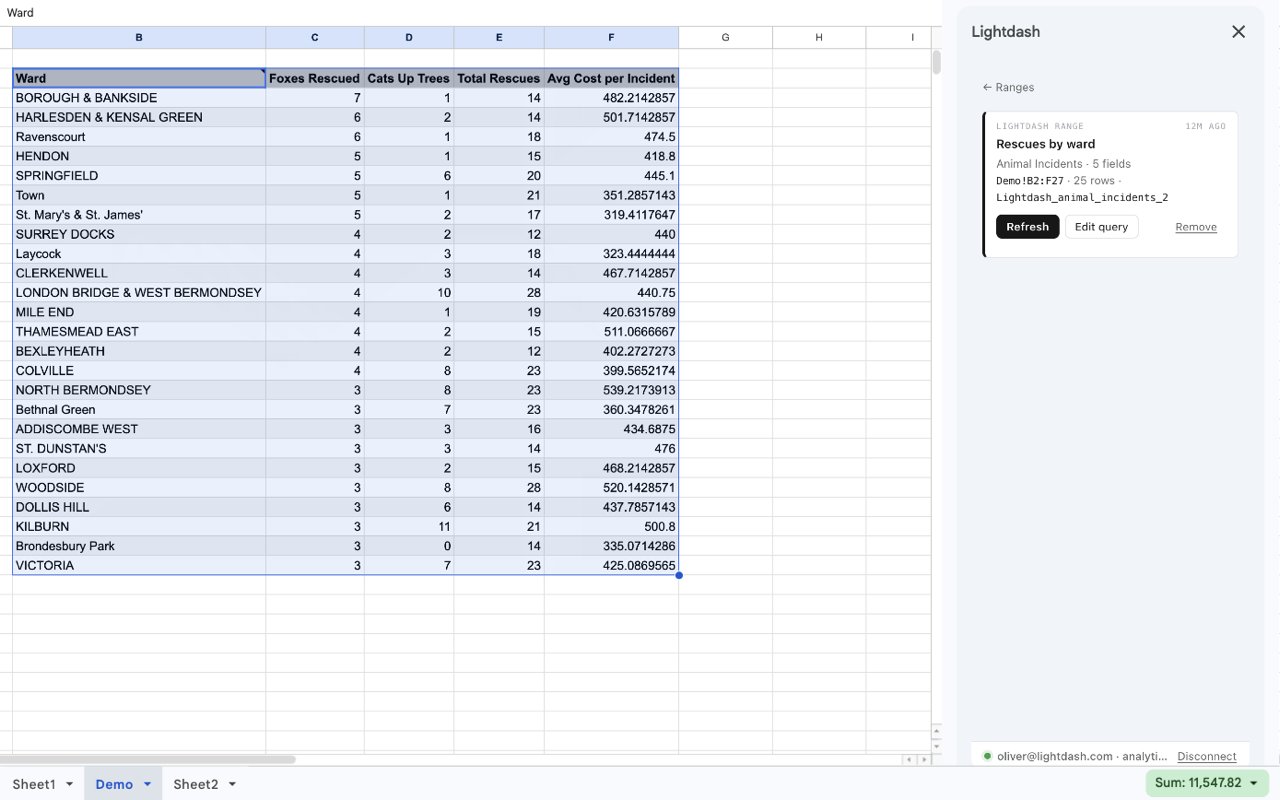
Task: Select the HARLESDEN & KENSAL GREEN cell
Action: [x=139, y=117]
